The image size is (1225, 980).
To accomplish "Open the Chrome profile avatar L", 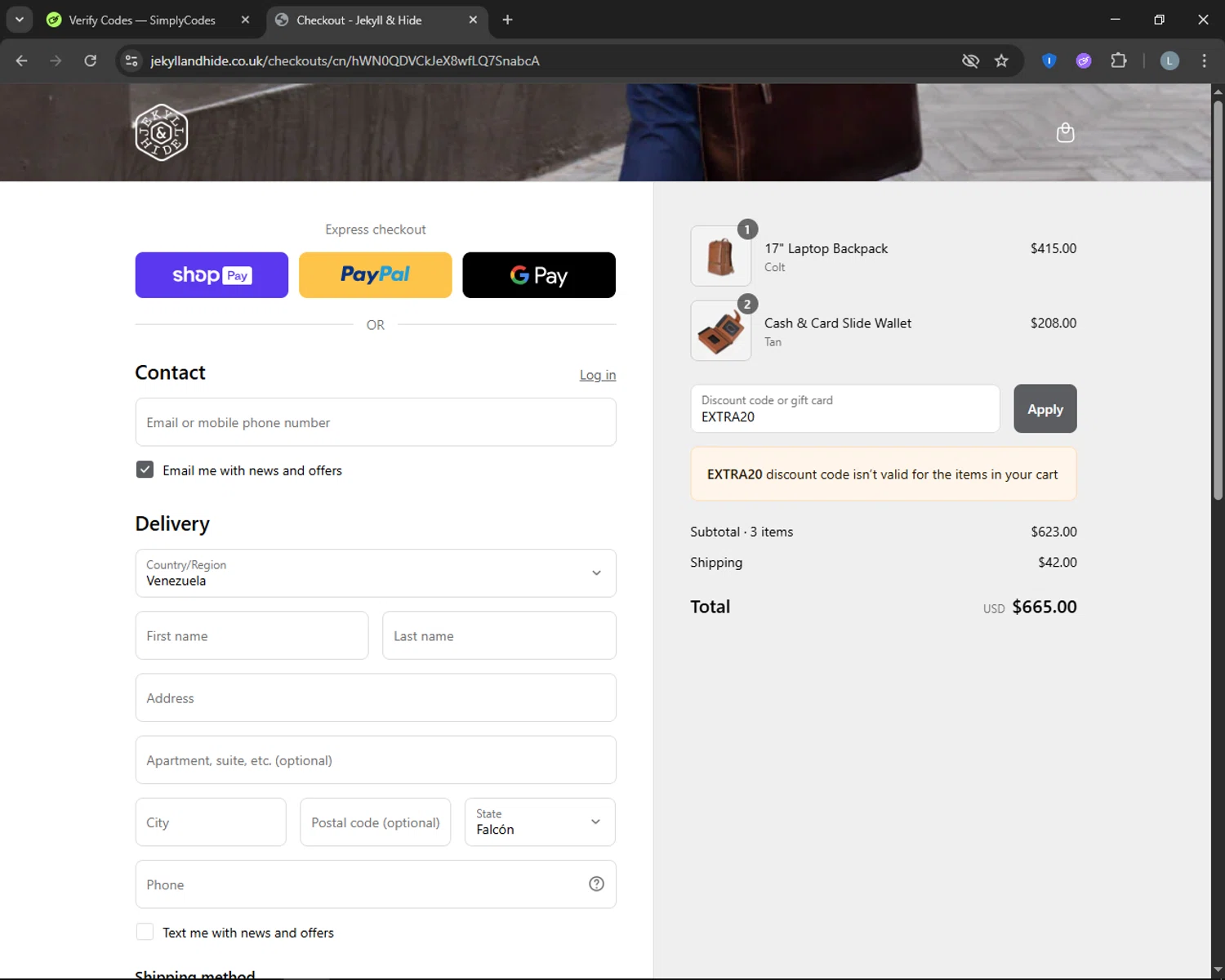I will click(x=1169, y=60).
